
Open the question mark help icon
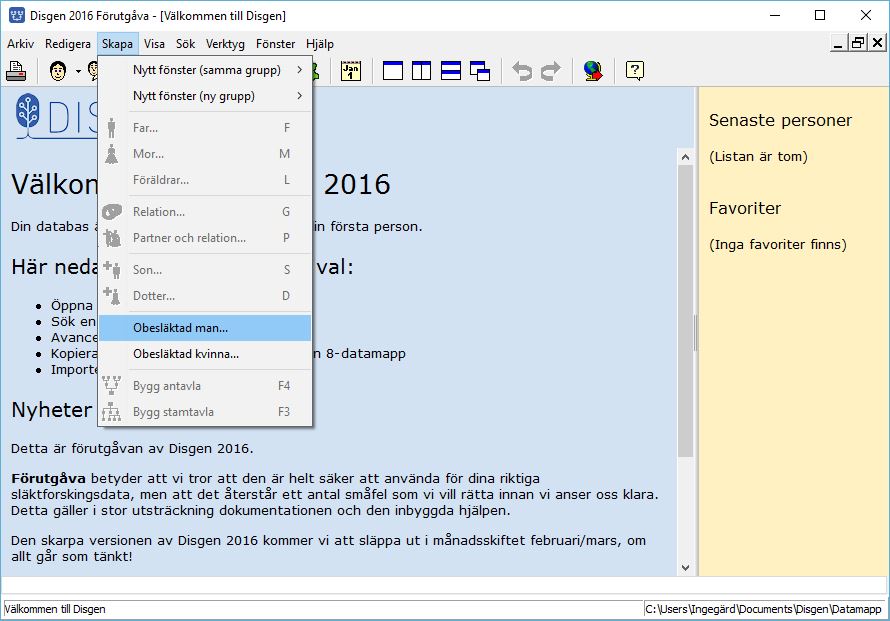[x=635, y=71]
